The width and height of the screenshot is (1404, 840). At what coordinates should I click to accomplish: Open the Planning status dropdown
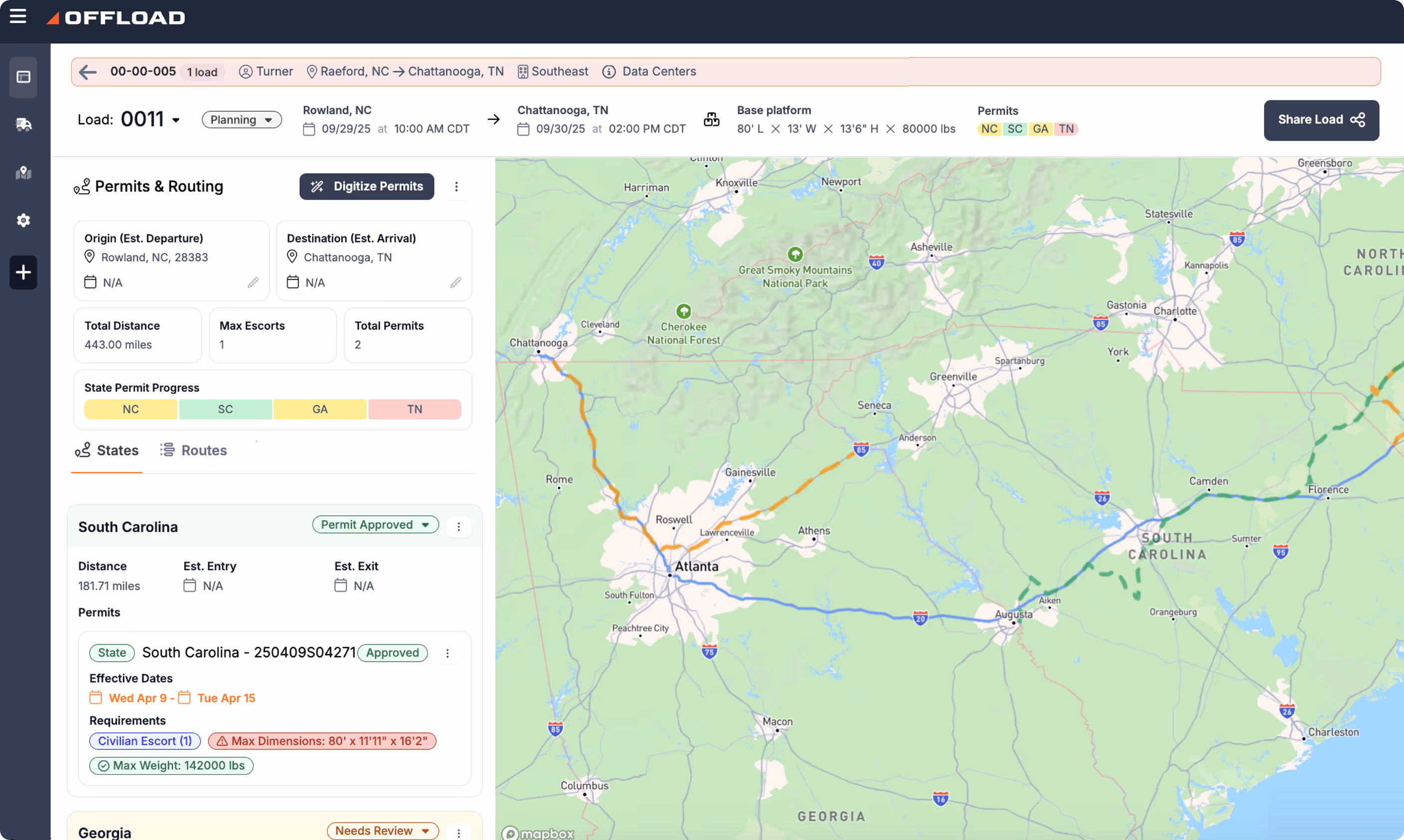click(x=242, y=120)
